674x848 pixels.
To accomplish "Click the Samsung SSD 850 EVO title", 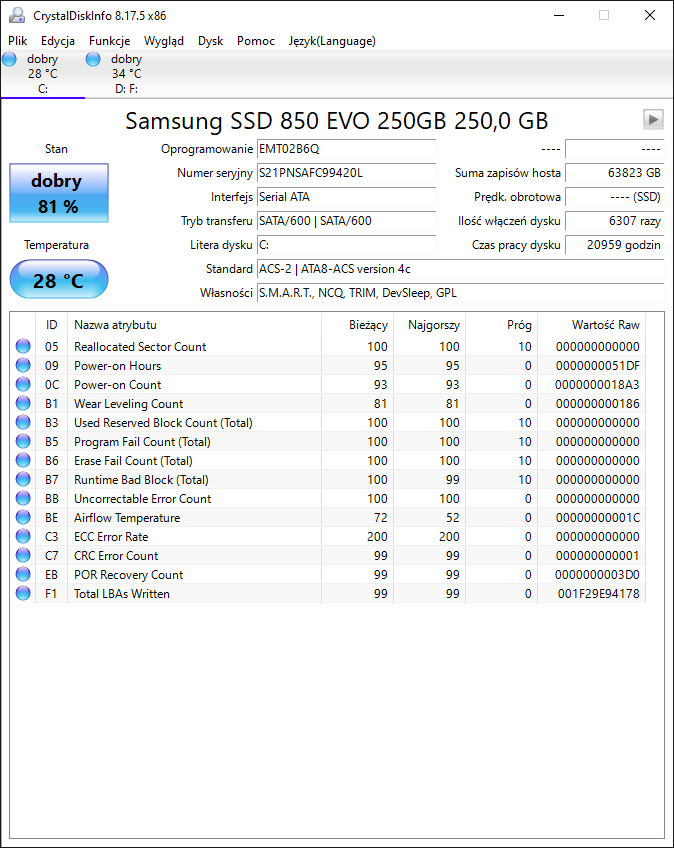I will click(336, 121).
